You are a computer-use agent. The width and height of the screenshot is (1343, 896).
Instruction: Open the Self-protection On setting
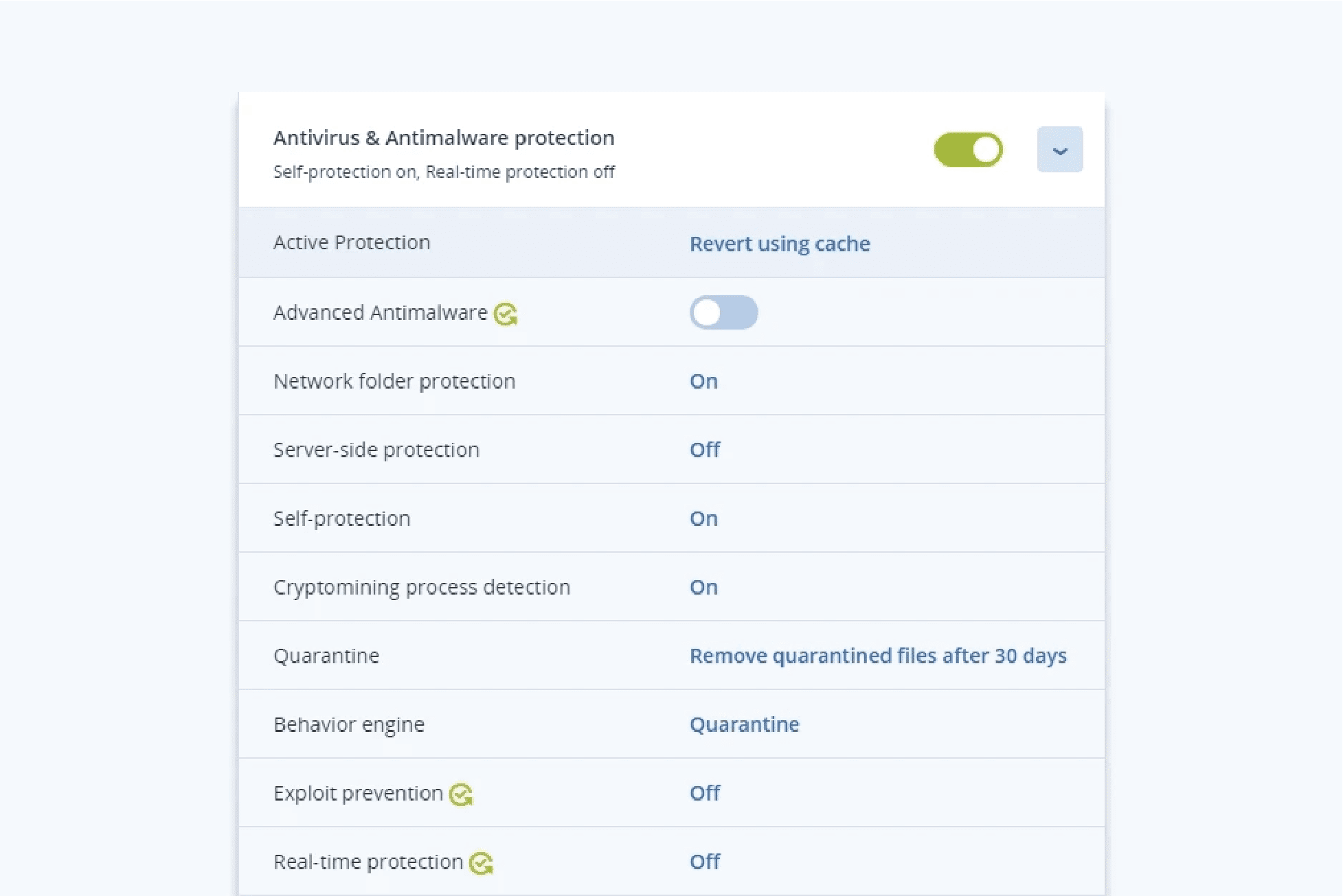point(703,518)
